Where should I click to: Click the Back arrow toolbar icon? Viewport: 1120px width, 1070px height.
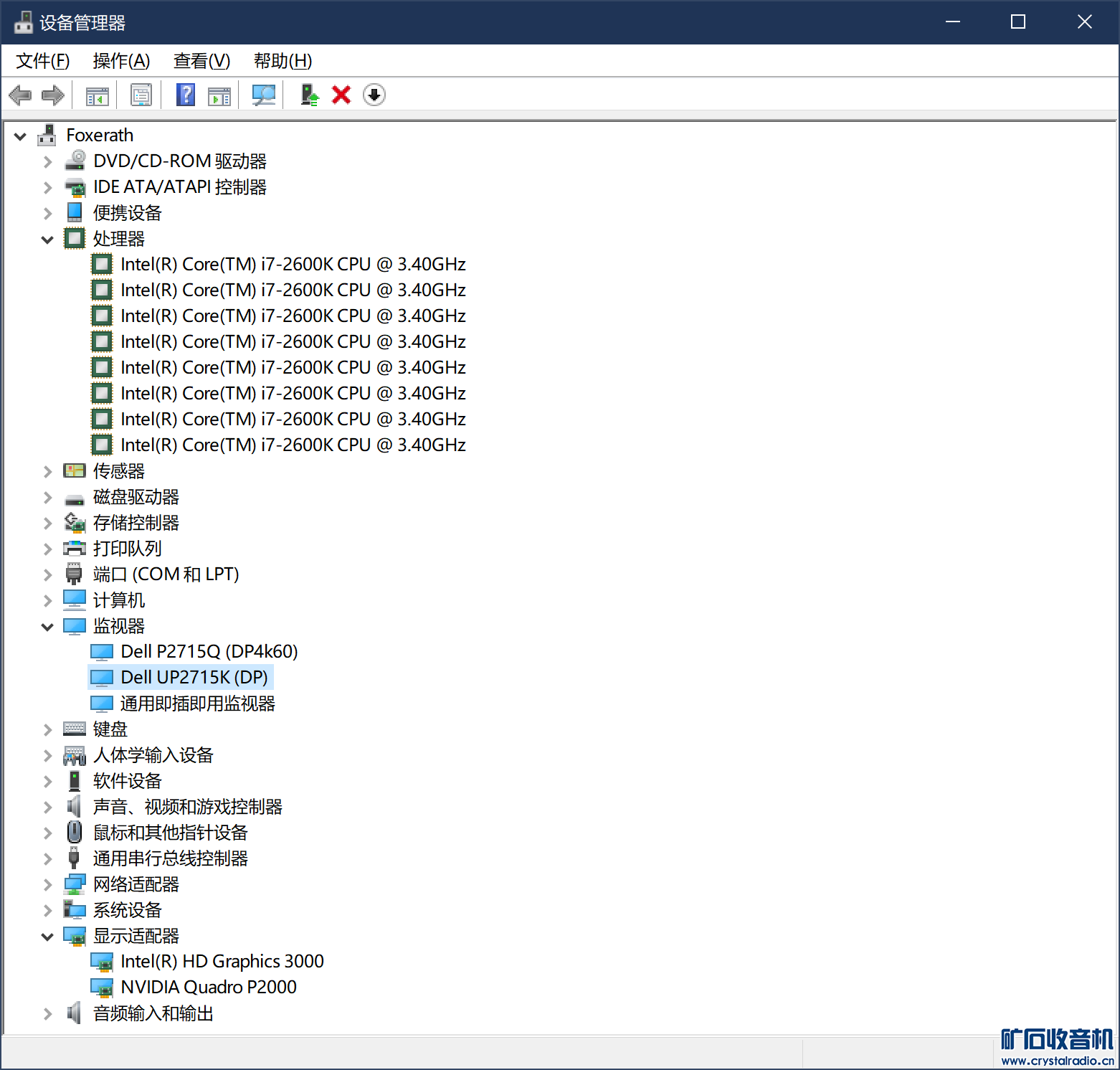pos(20,95)
